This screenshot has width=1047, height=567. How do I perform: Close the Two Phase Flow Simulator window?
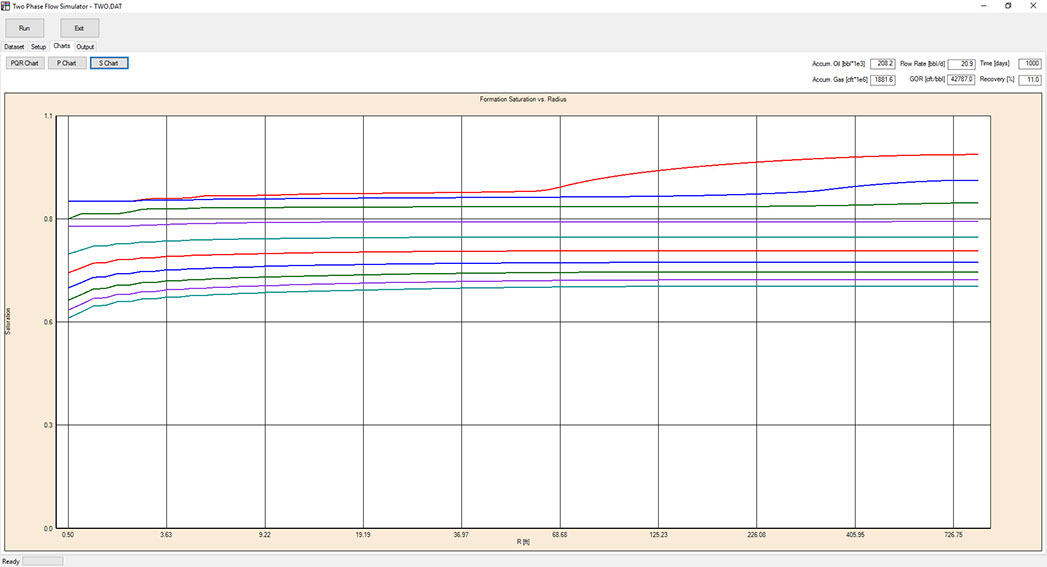click(1034, 6)
